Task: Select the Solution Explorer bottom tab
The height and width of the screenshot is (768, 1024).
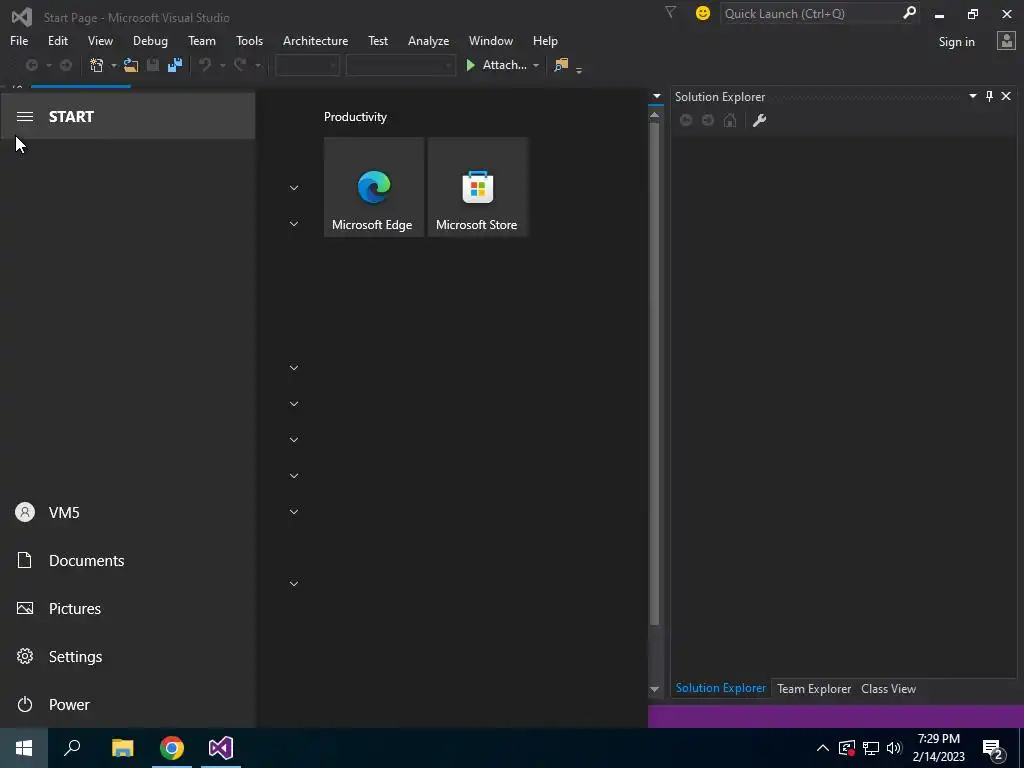Action: (721, 688)
